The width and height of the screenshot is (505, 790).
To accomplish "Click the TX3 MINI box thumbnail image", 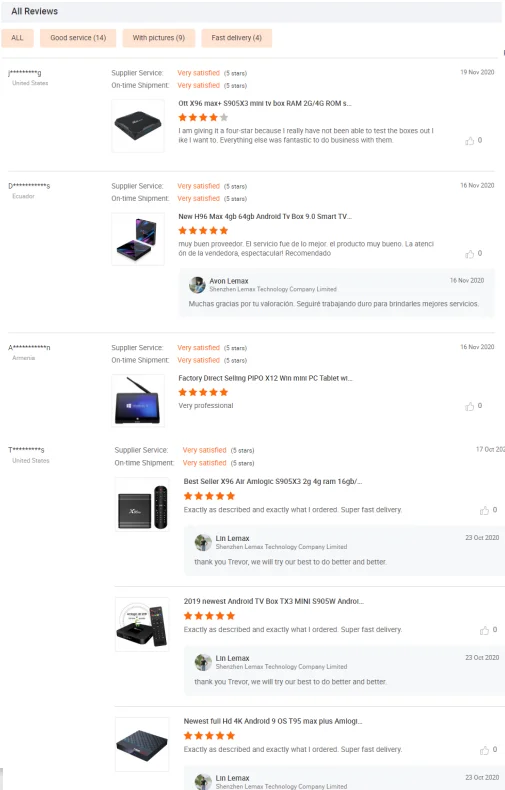I will pyautogui.click(x=142, y=625).
